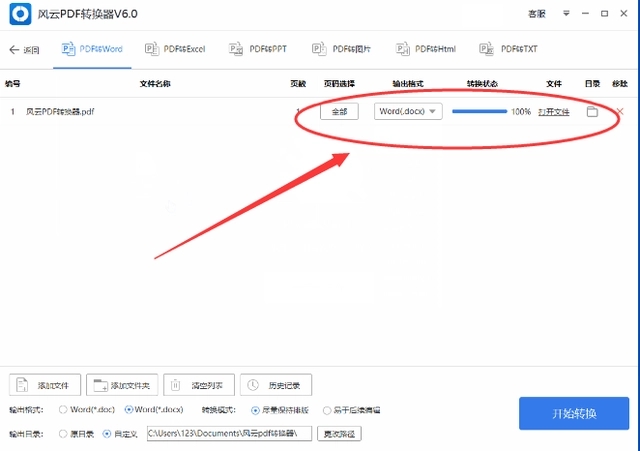Click the output directory path field

coord(229,434)
